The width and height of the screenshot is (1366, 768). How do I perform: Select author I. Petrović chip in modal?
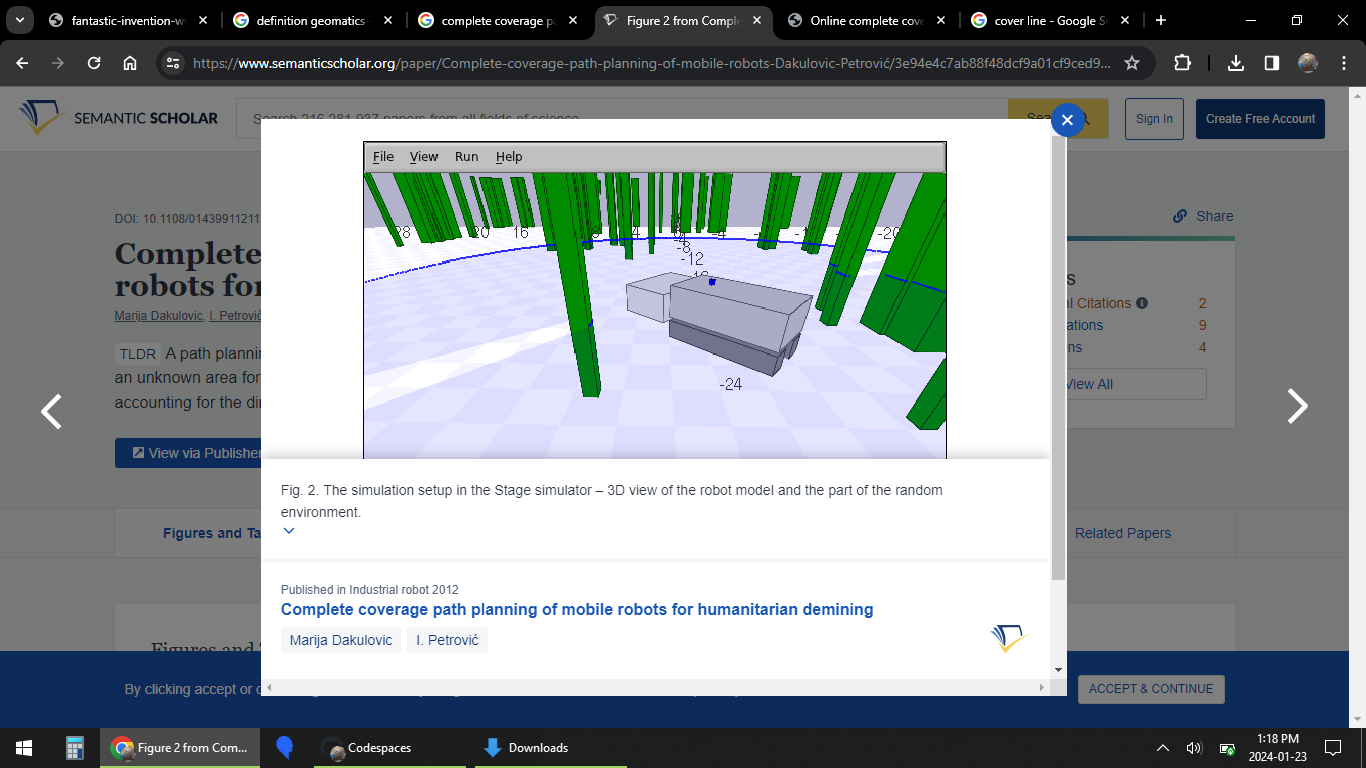click(447, 640)
